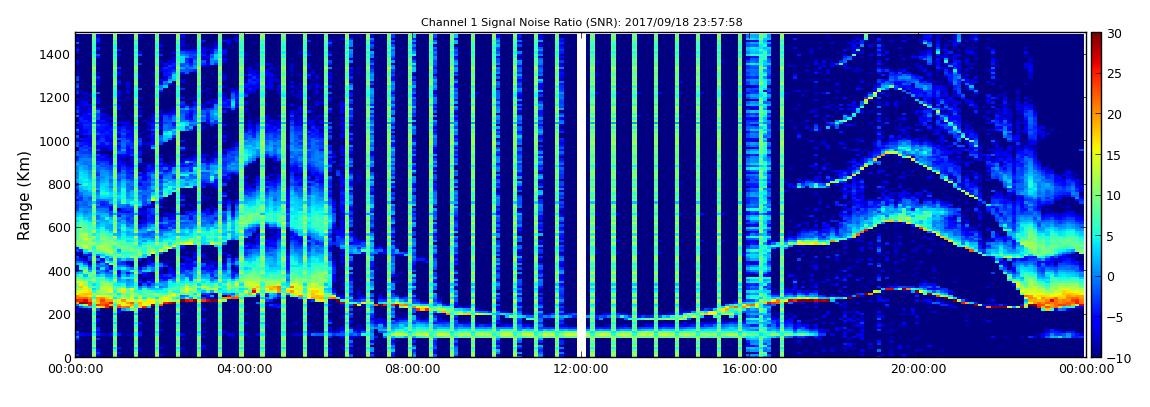Click the colorbar label 20
Image resolution: width=1150 pixels, height=407 pixels.
point(1114,114)
